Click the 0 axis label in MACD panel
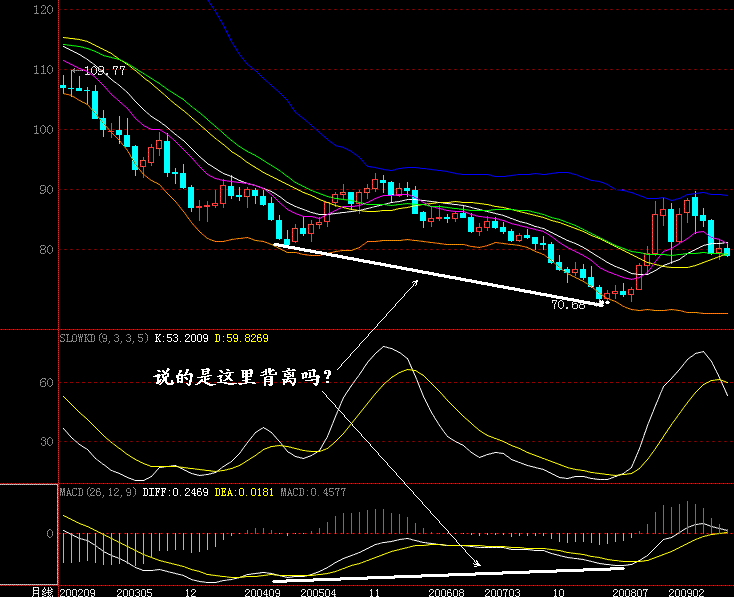This screenshot has height=597, width=735. [x=50, y=534]
